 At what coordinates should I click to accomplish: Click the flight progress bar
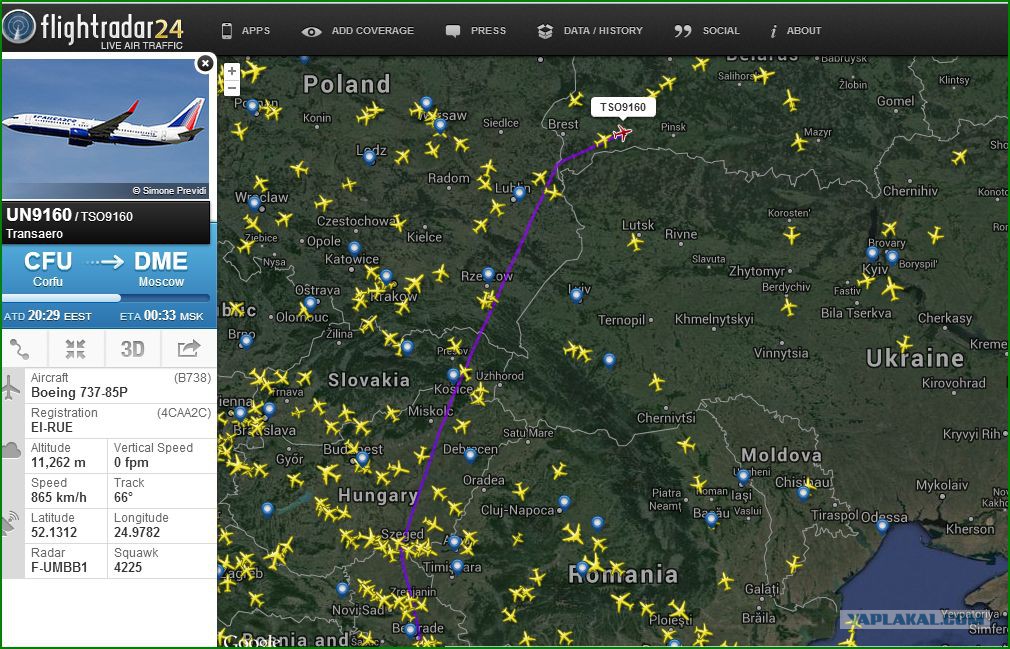tap(106, 298)
